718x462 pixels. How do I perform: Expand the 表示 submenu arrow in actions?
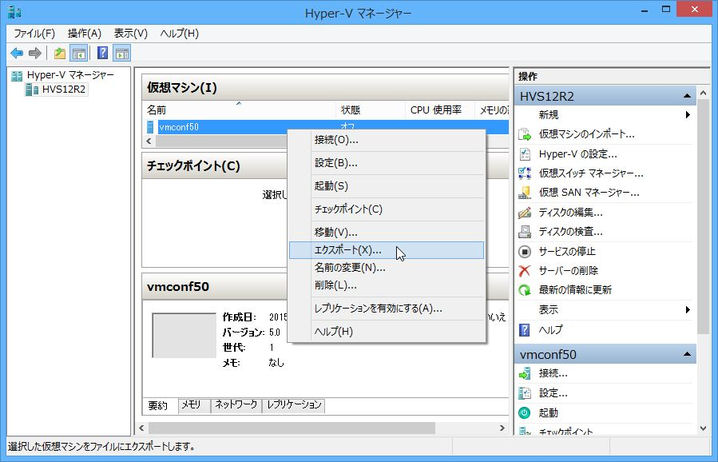coord(687,310)
